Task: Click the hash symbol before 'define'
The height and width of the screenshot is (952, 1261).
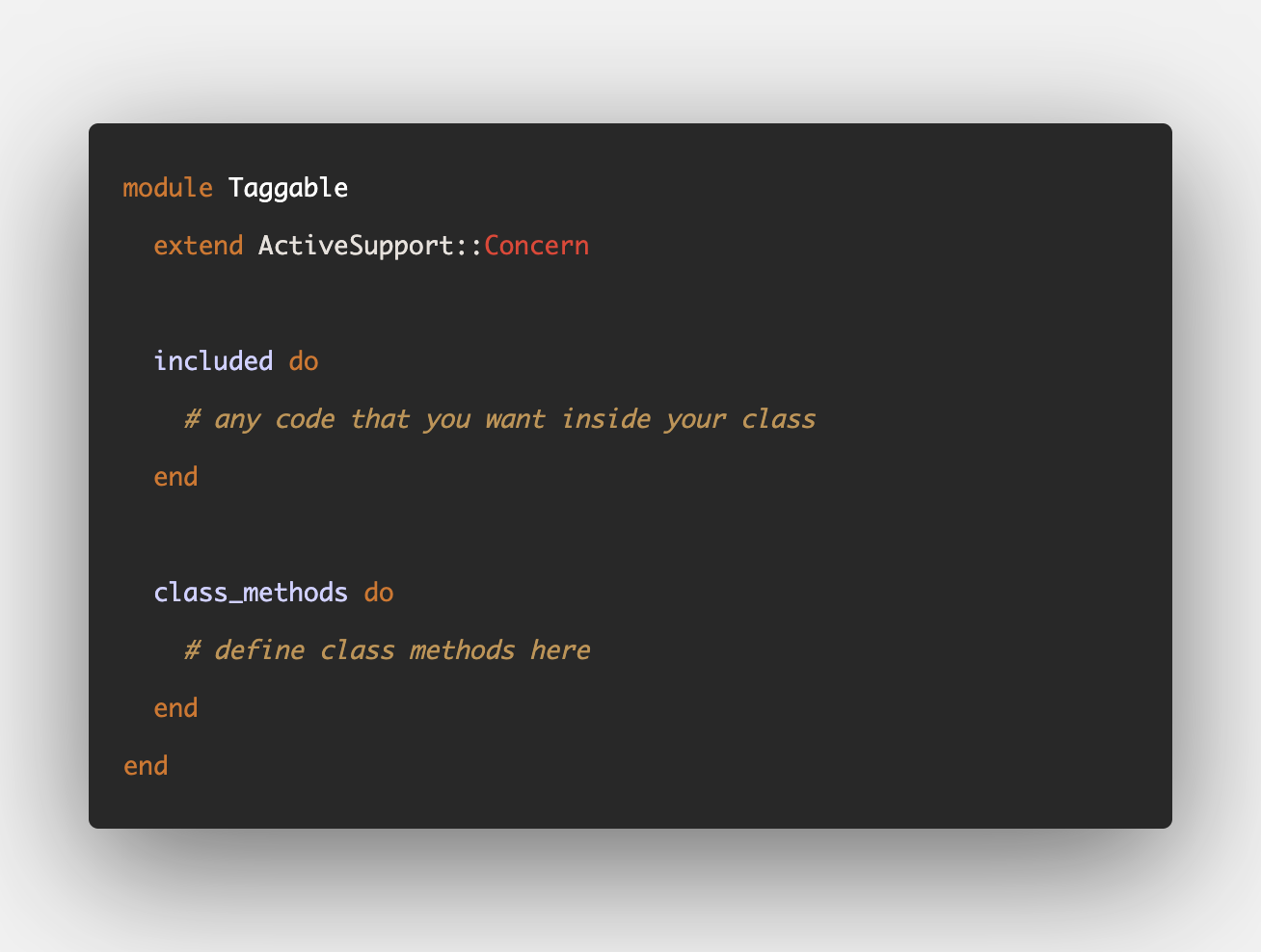Action: [192, 650]
